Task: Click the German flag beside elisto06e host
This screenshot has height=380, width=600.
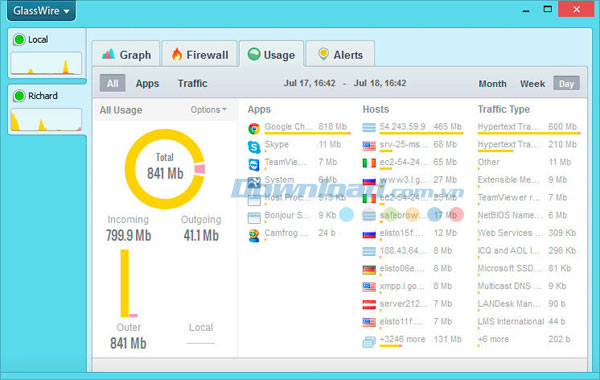Action: [x=369, y=270]
